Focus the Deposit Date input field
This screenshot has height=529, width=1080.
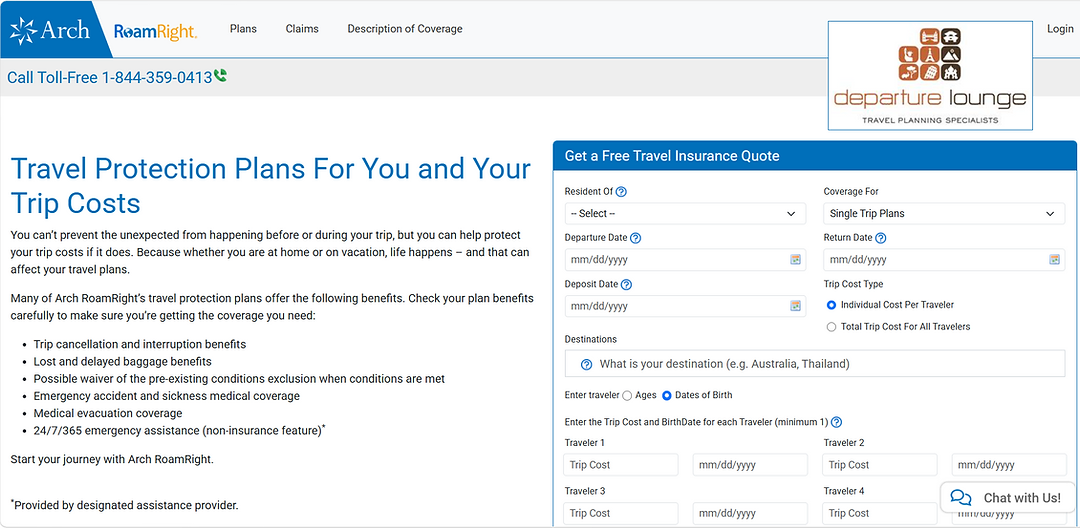coord(685,306)
